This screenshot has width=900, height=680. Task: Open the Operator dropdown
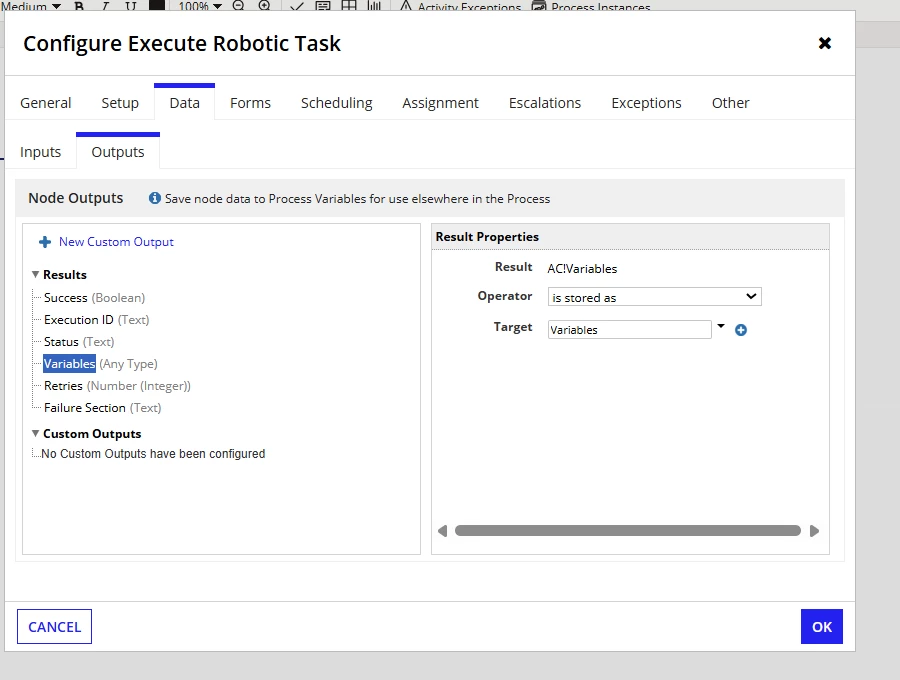click(x=654, y=297)
